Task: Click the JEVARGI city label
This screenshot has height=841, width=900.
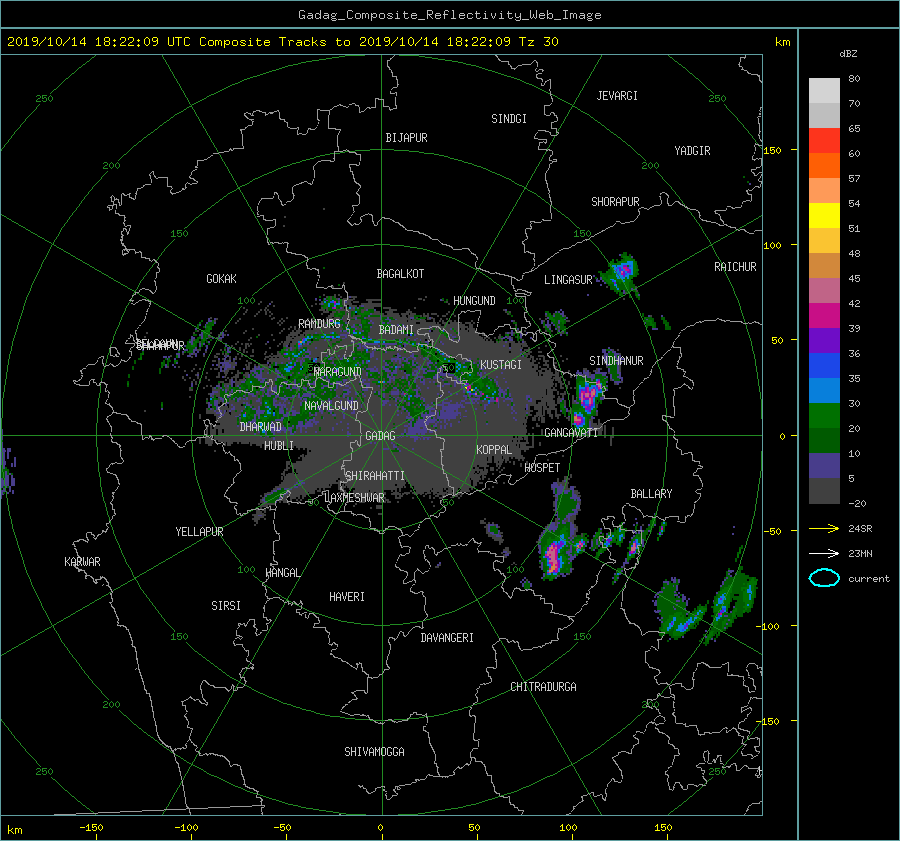Action: click(617, 96)
